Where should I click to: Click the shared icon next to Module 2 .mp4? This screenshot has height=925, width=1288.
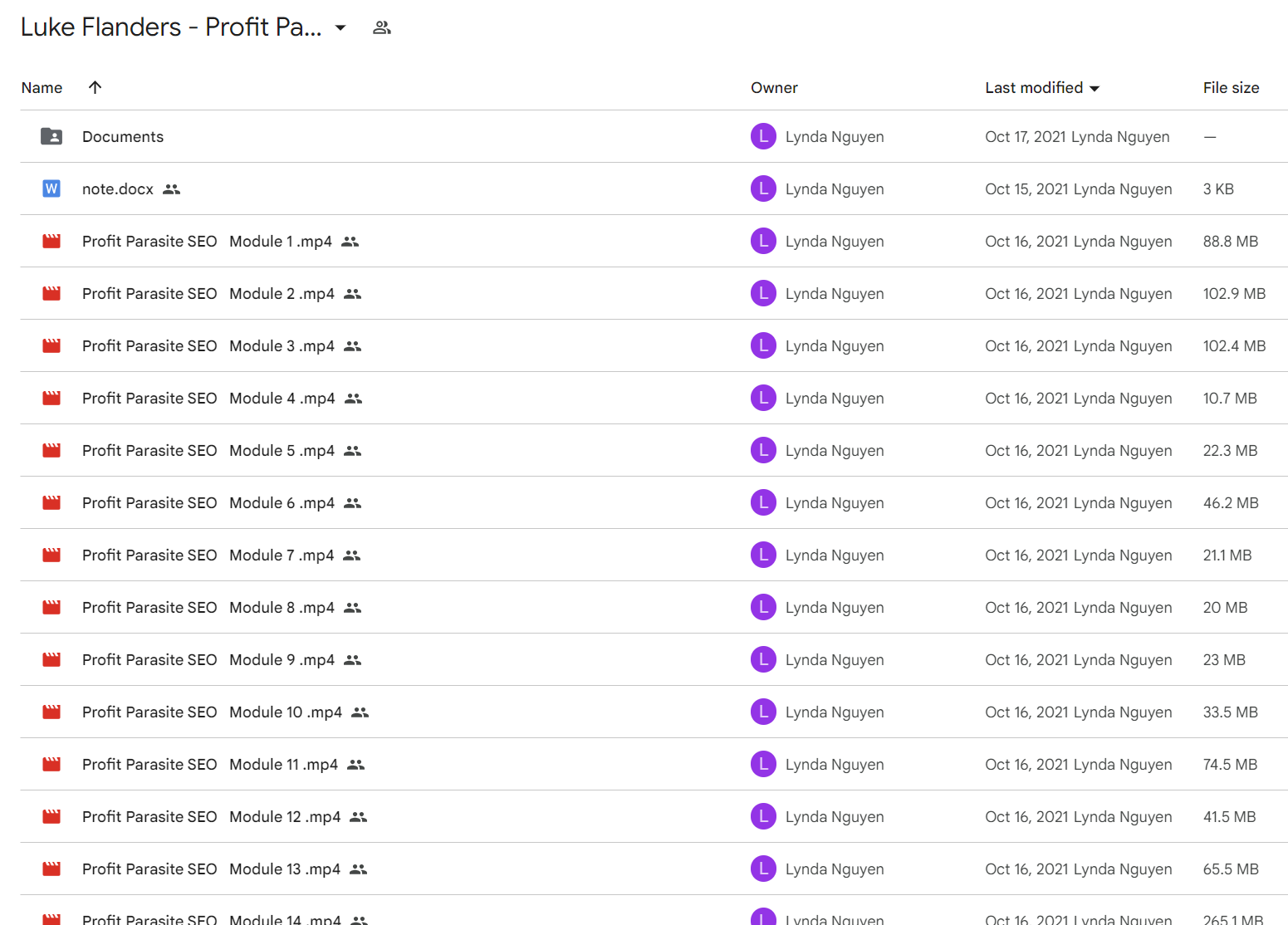click(x=353, y=294)
